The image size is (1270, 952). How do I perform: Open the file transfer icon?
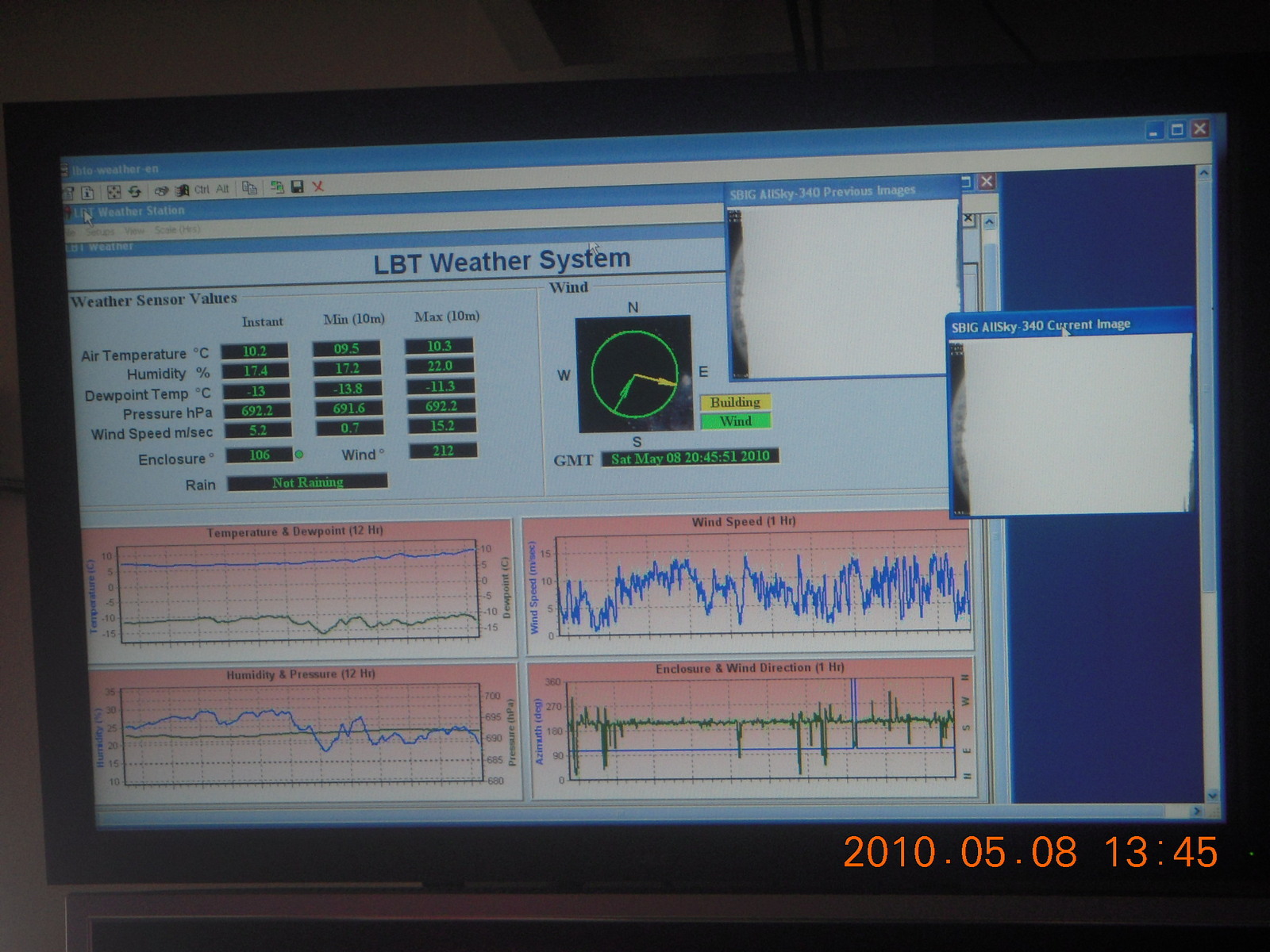249,188
